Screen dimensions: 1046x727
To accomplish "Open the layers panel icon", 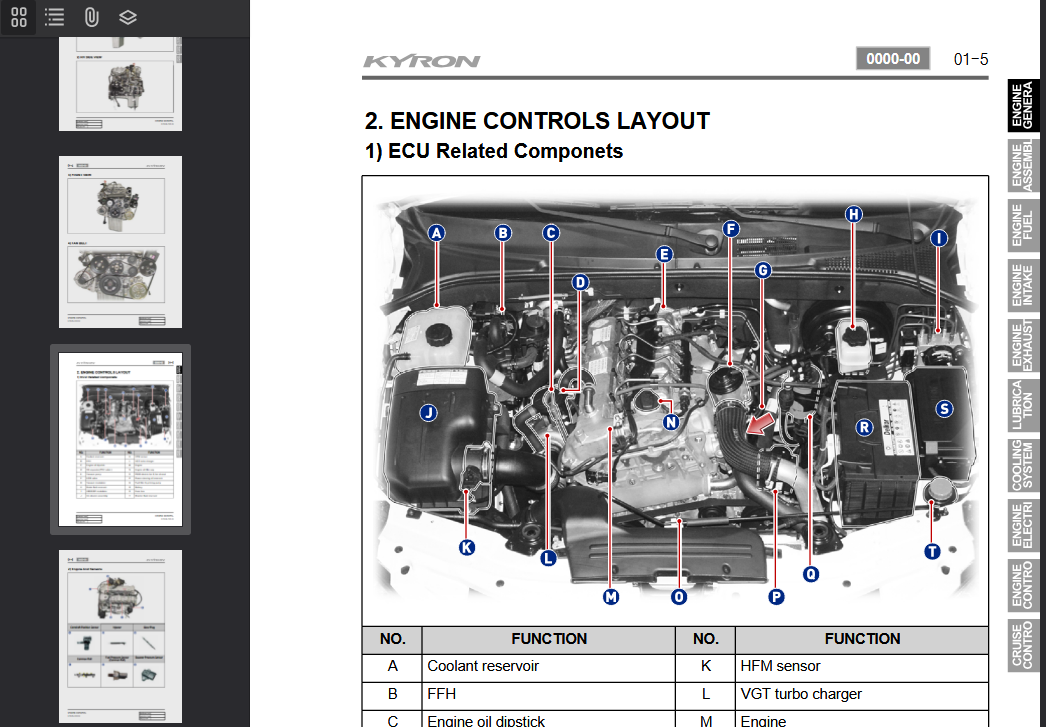I will tap(127, 17).
